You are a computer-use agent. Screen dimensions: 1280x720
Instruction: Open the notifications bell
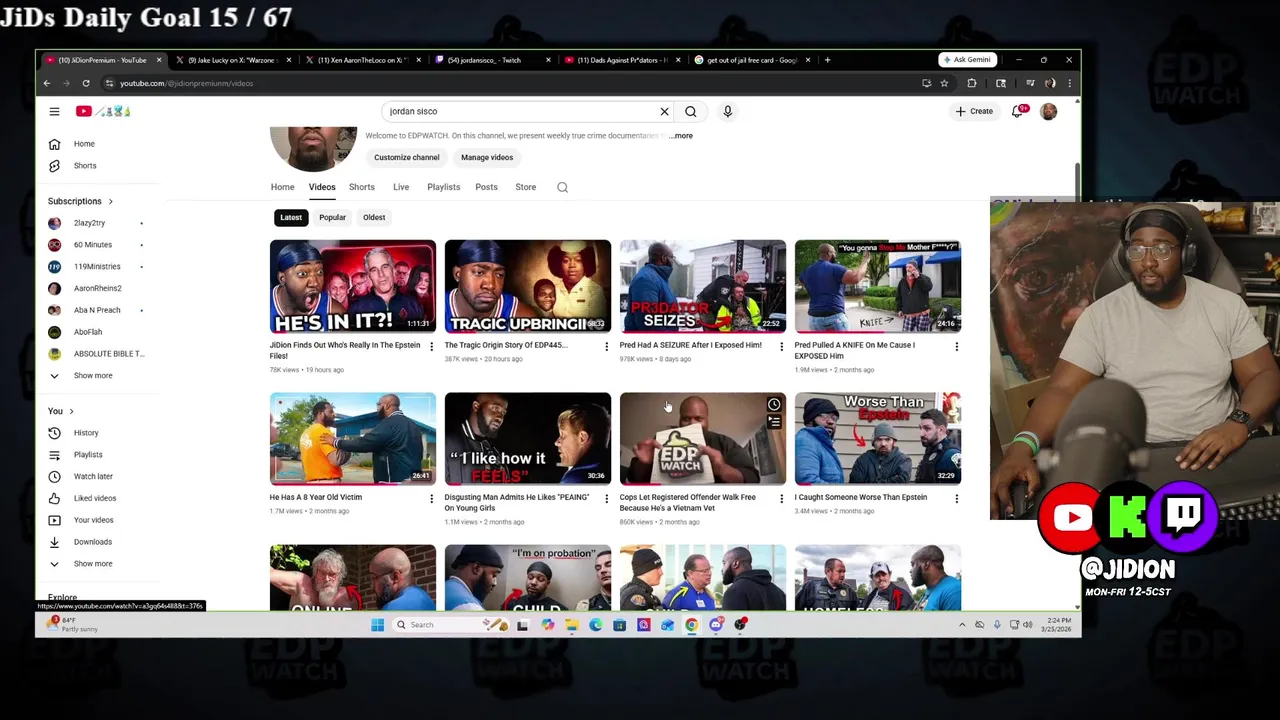click(1018, 111)
